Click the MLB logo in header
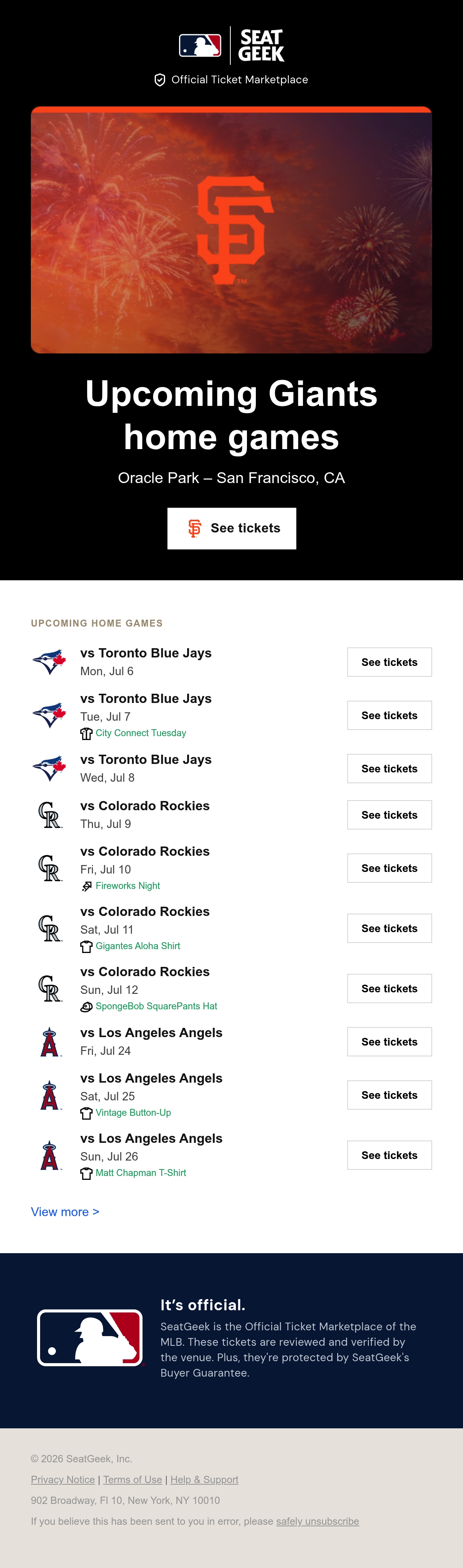Viewport: 463px width, 1568px height. click(x=199, y=46)
